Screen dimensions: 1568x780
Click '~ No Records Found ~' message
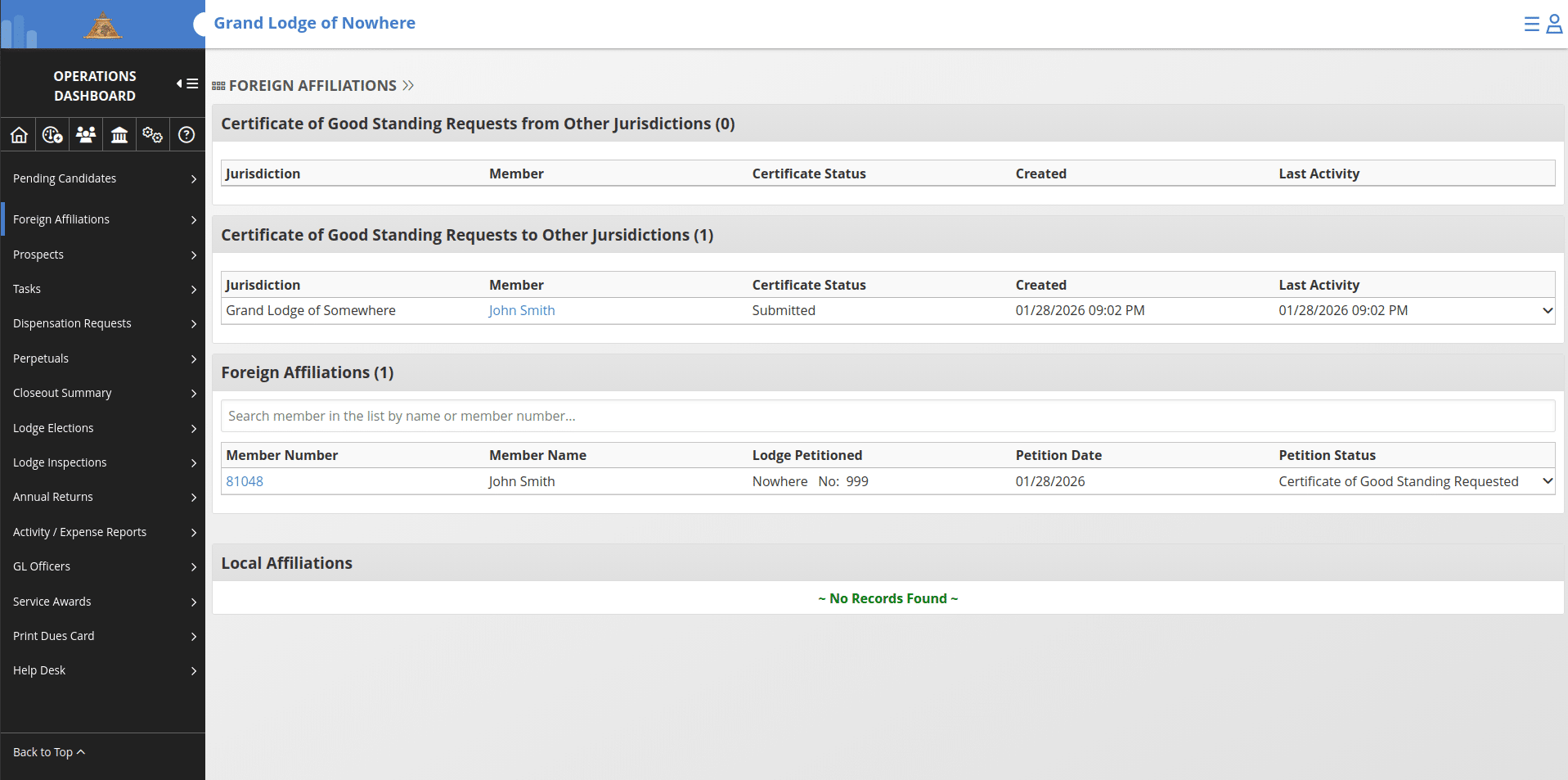887,598
